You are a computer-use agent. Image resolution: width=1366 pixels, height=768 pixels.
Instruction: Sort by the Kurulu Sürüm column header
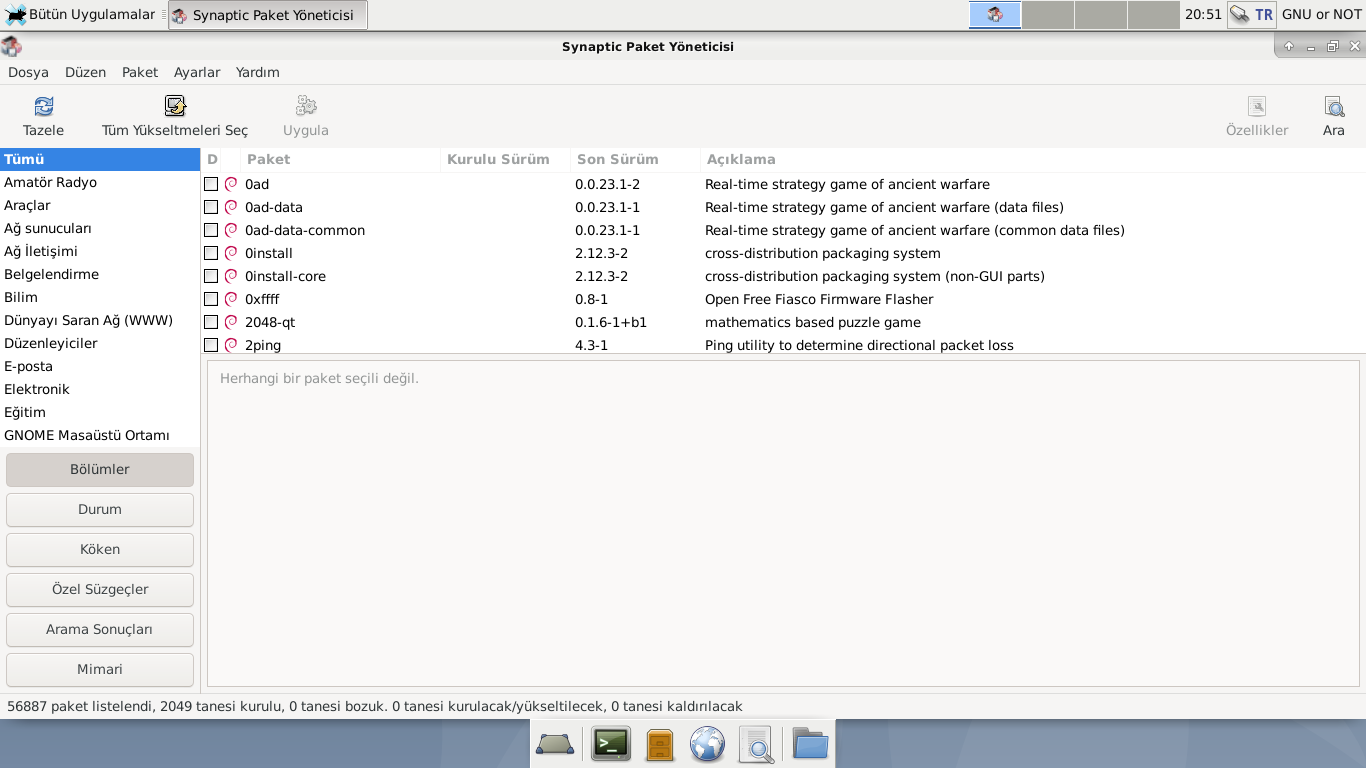click(x=505, y=159)
